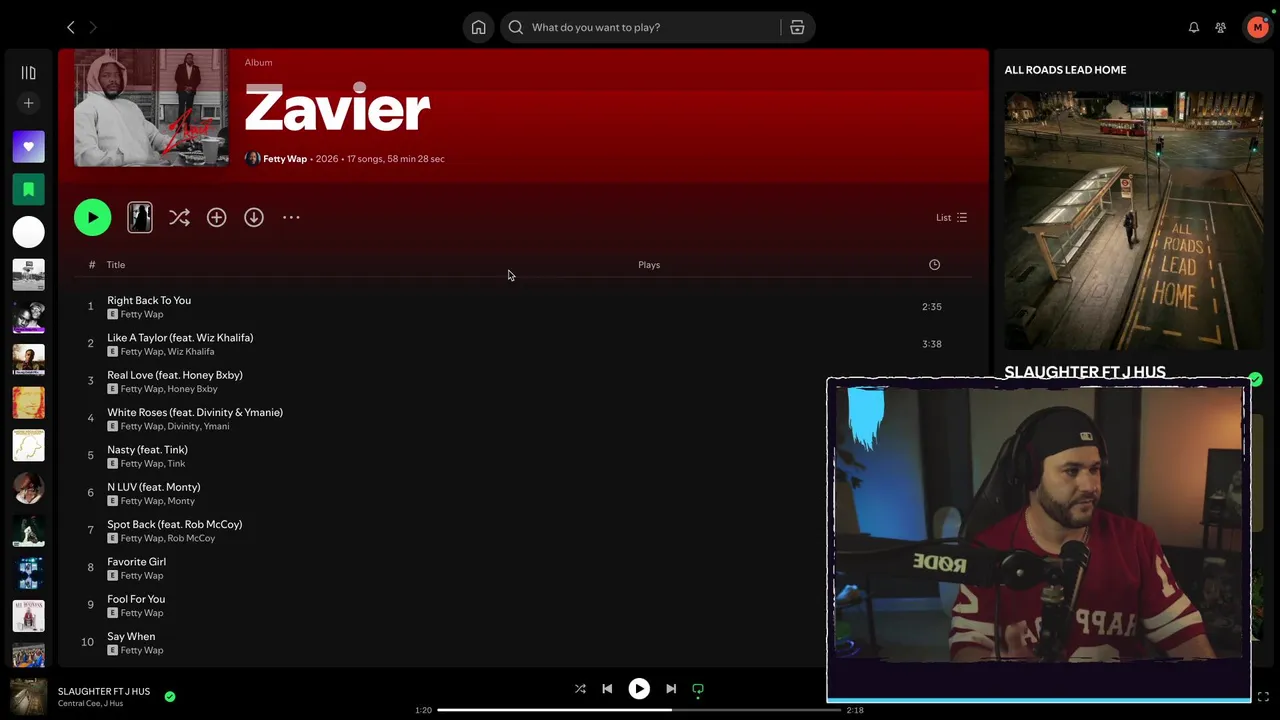Screen dimensions: 1280x720
Task: Click the search magnifier icon
Action: click(516, 27)
